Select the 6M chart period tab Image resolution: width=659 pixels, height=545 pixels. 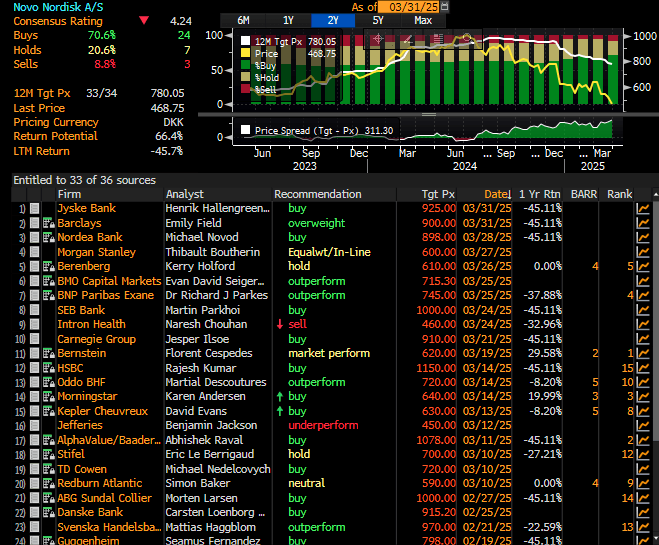coord(243,20)
